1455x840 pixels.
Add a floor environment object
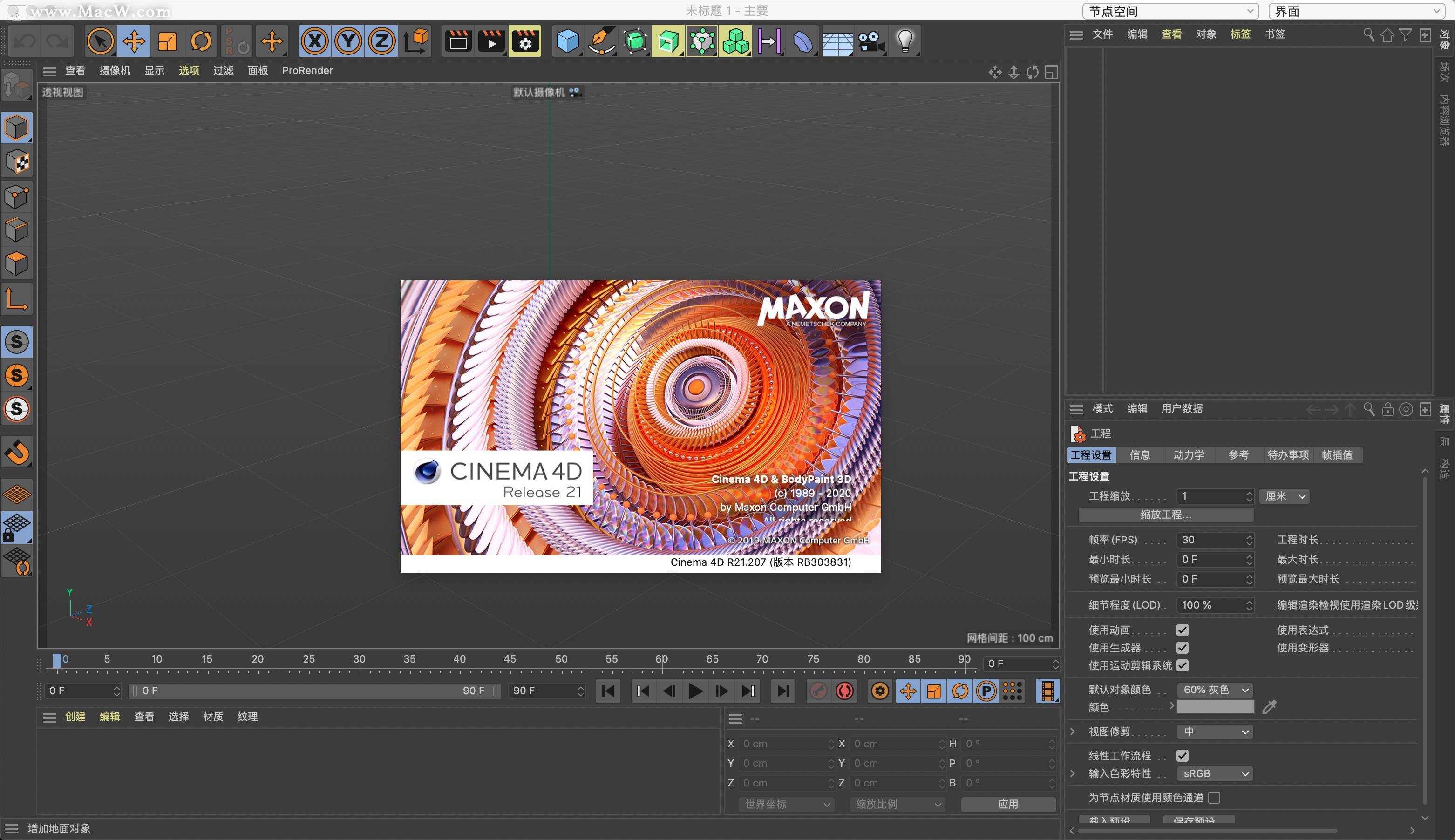point(837,41)
